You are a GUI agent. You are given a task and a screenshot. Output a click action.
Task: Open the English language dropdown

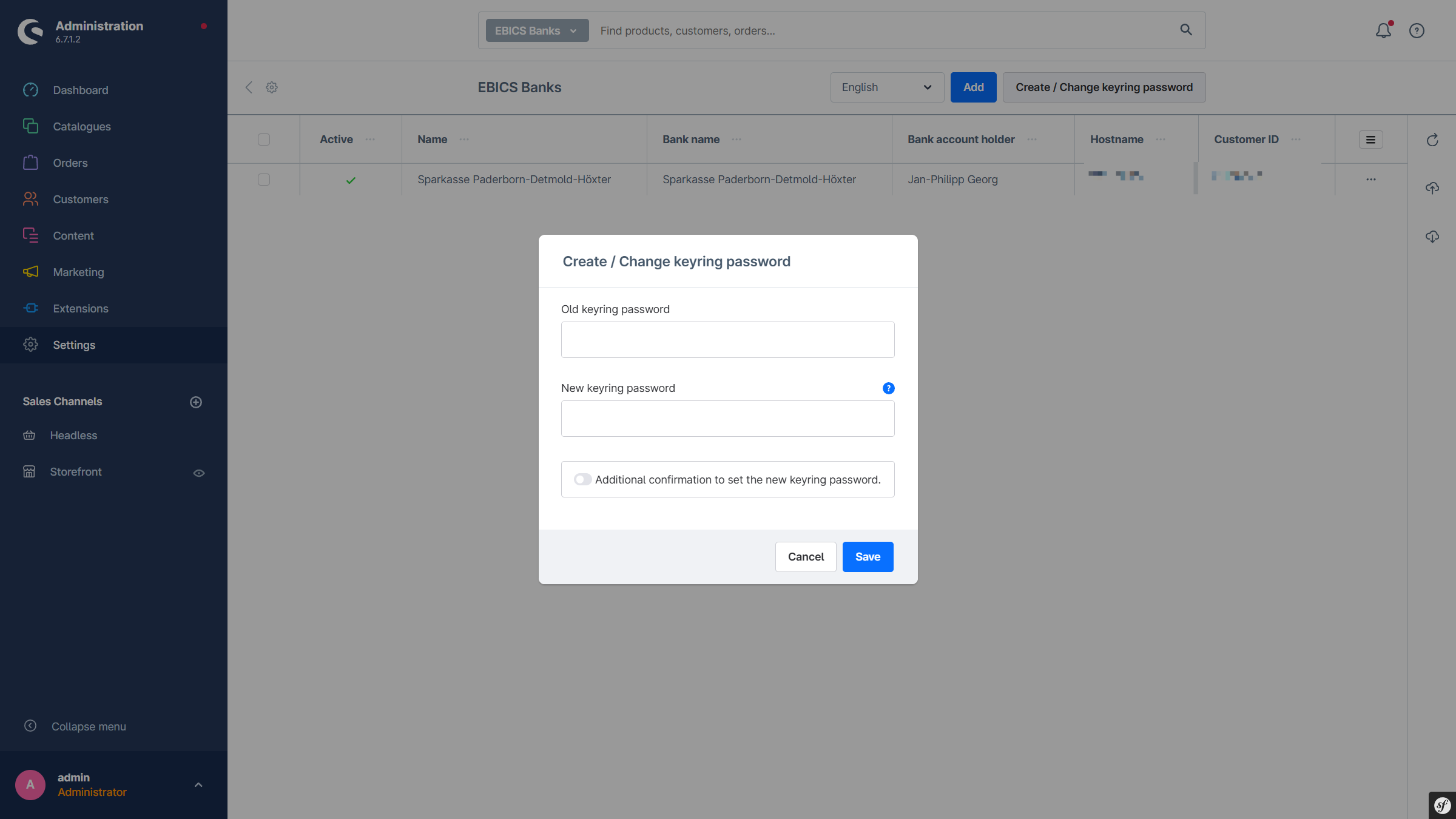pos(886,87)
